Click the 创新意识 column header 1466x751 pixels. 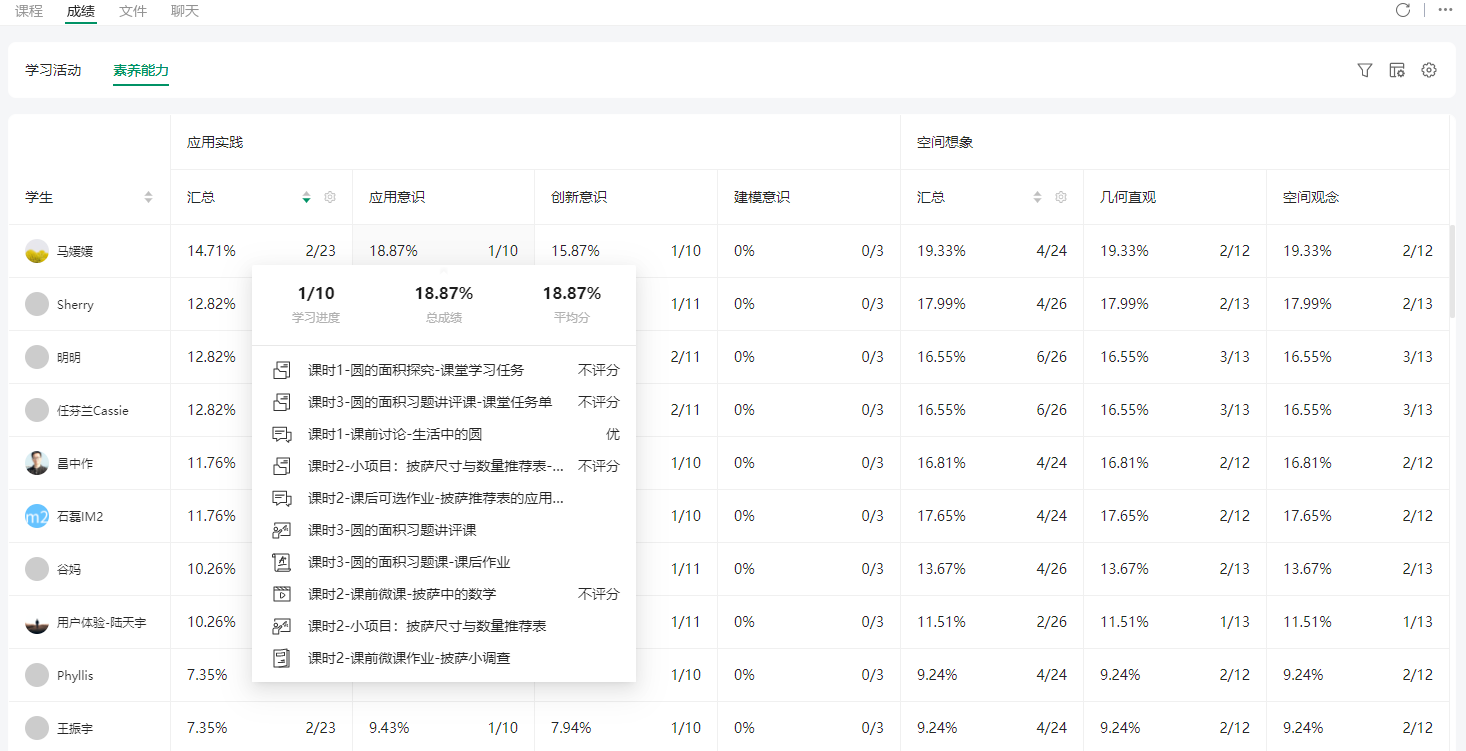pos(579,198)
